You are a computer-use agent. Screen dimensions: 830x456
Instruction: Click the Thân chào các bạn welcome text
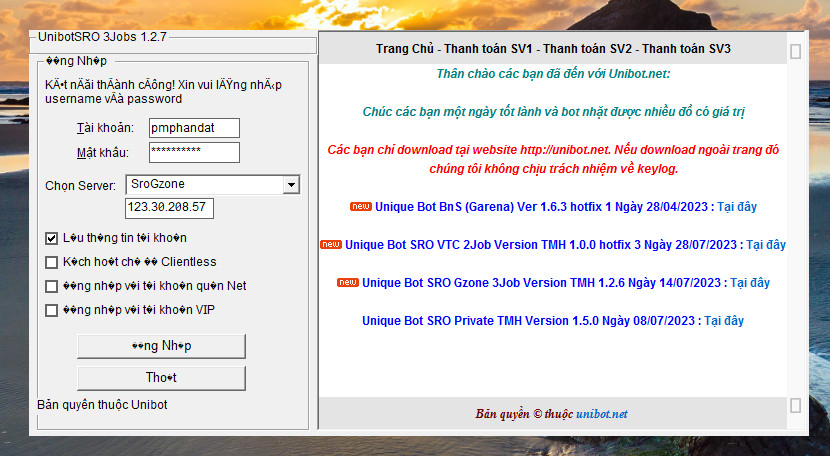coord(553,74)
